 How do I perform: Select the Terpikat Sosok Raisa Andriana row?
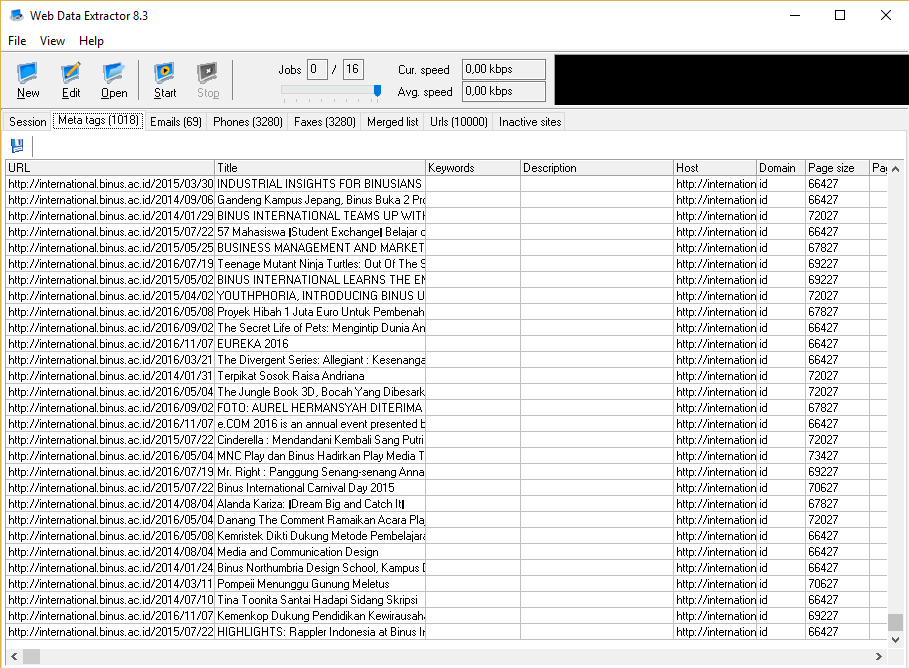tap(446, 376)
